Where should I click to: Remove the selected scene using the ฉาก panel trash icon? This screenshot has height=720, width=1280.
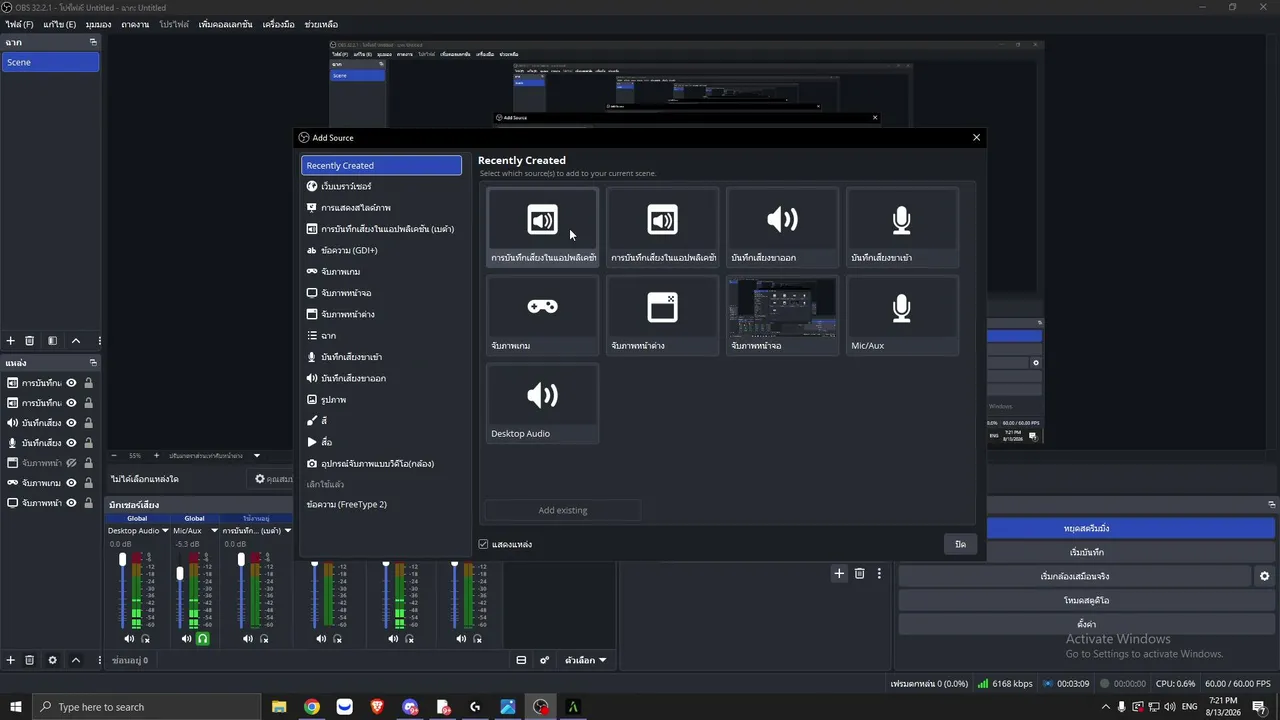pos(29,341)
